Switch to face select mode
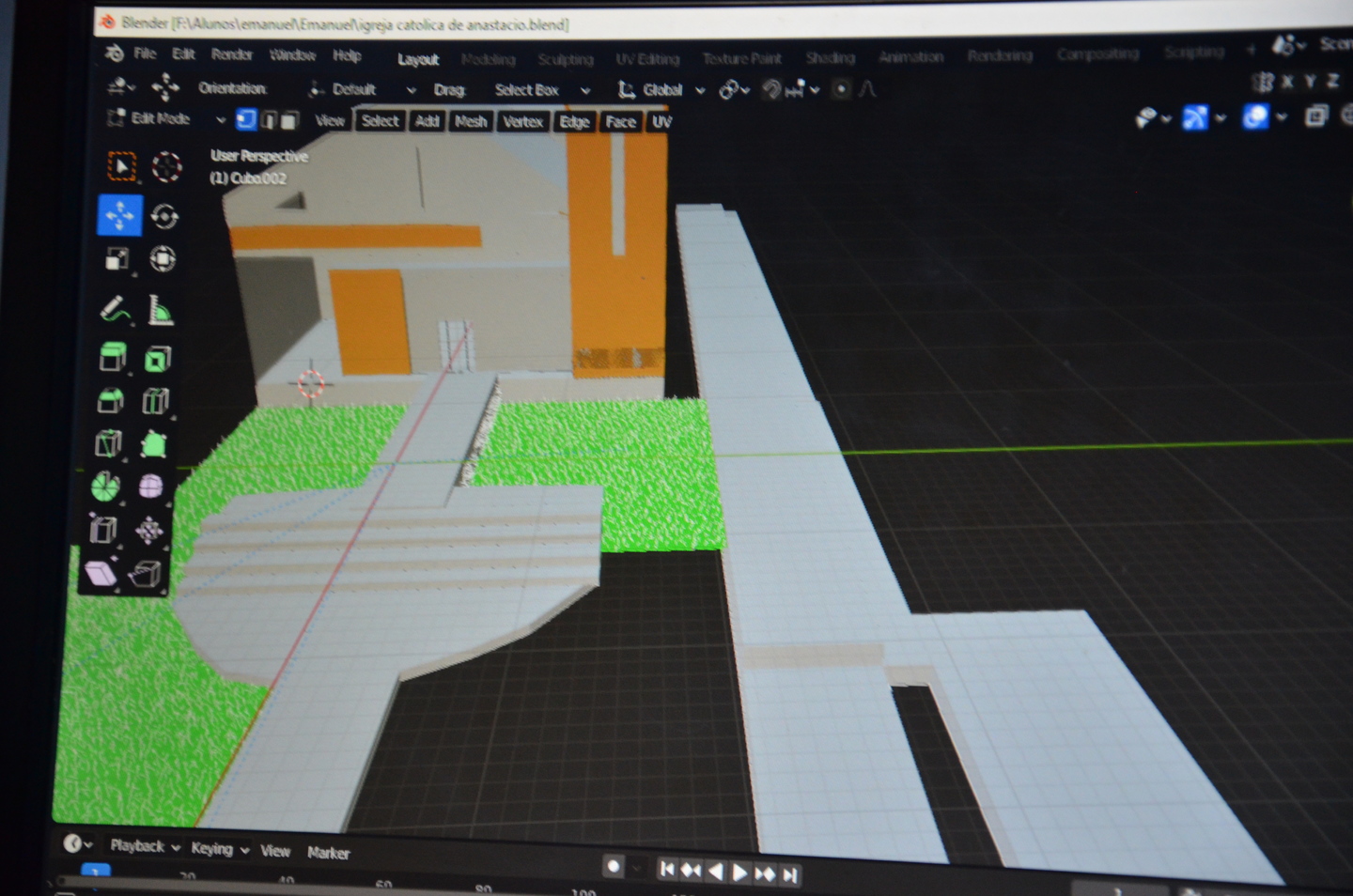The width and height of the screenshot is (1353, 896). point(290,120)
